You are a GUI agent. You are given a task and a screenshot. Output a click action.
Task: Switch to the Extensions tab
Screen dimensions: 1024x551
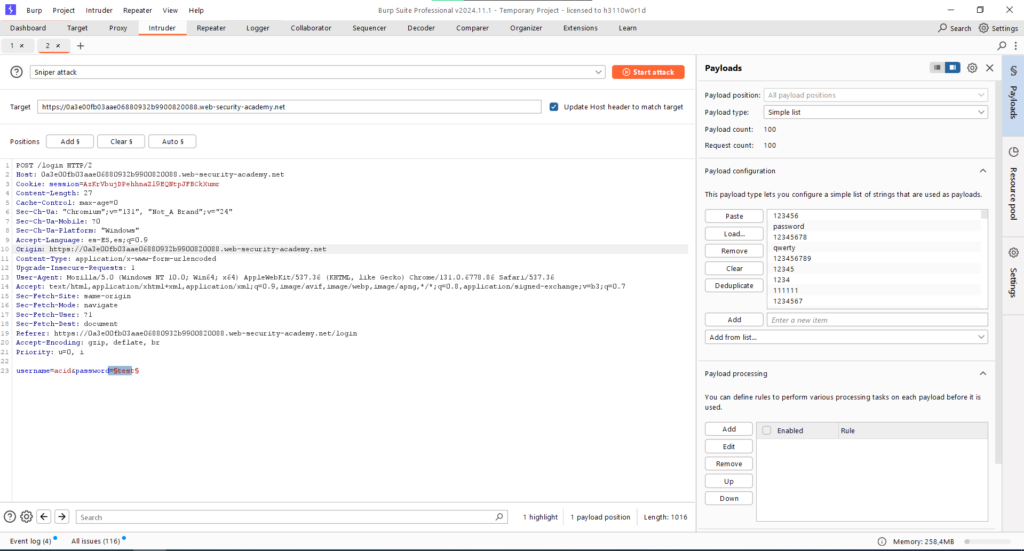coord(581,28)
